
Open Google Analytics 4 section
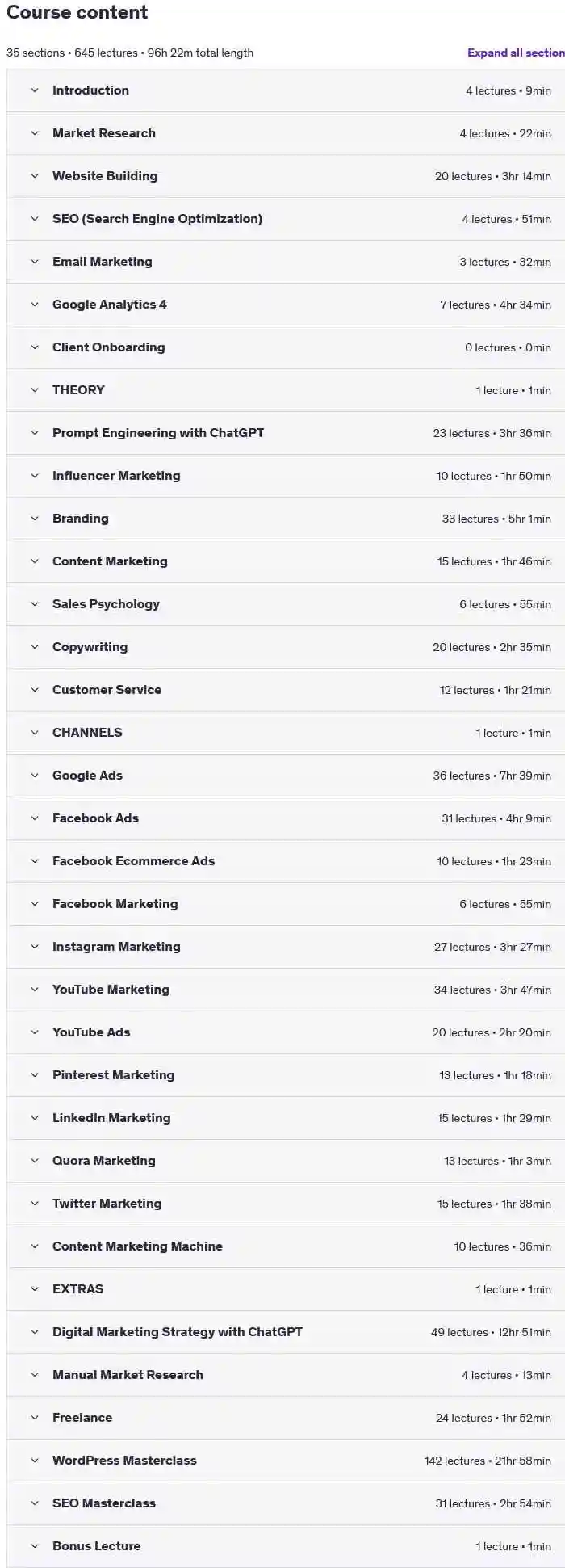coord(286,305)
